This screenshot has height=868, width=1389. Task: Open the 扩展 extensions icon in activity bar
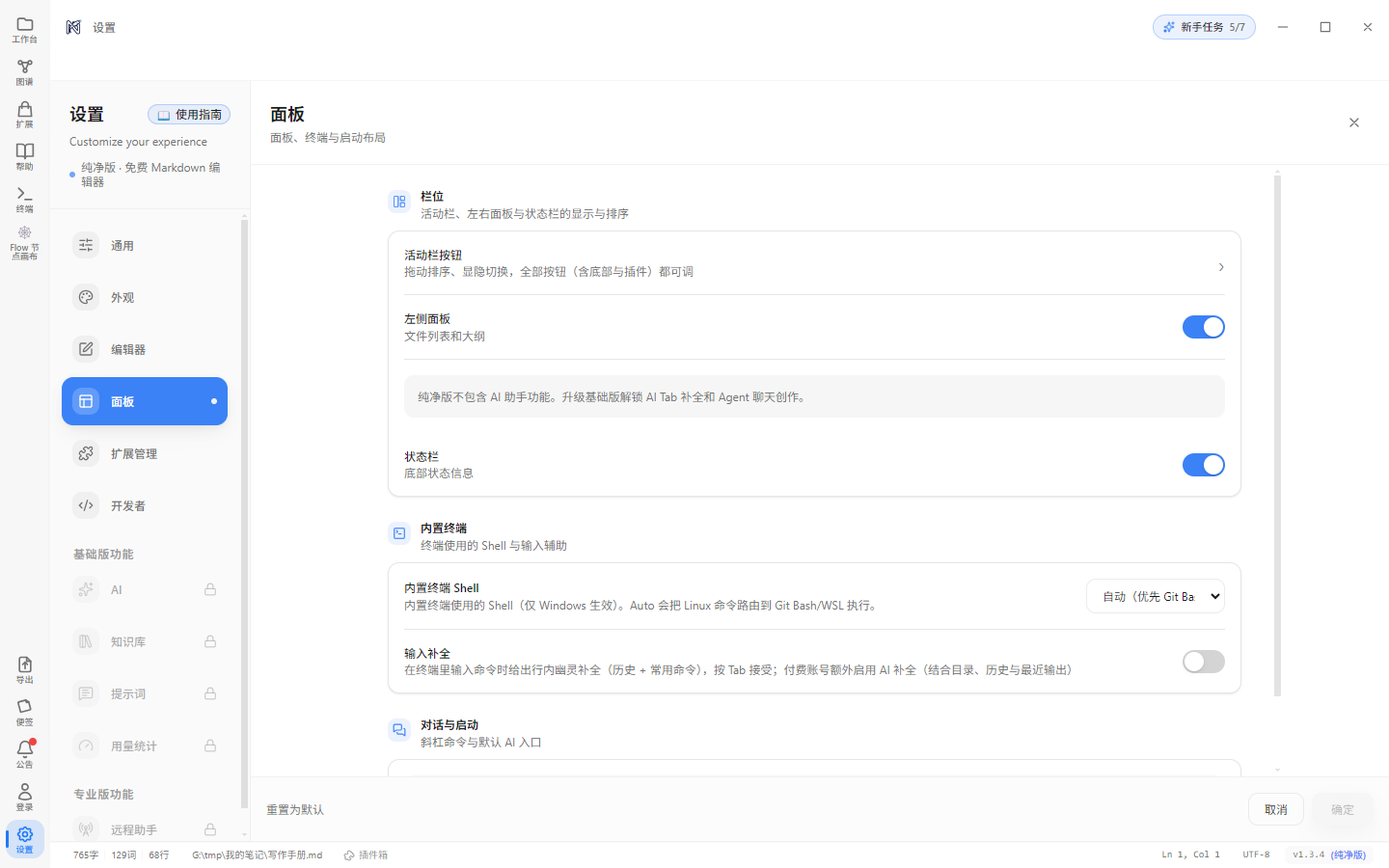click(x=25, y=115)
